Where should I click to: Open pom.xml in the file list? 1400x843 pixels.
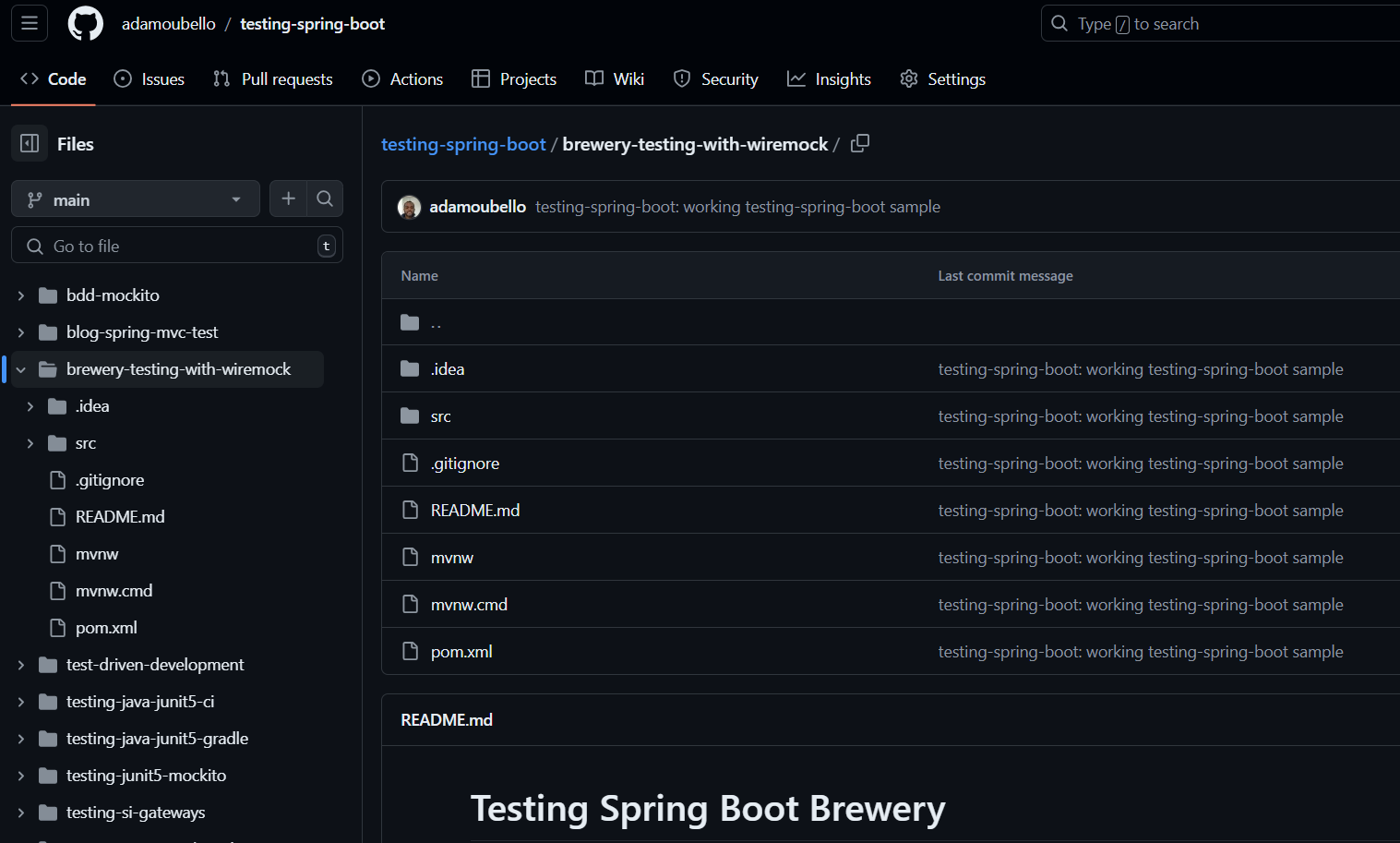[x=461, y=651]
